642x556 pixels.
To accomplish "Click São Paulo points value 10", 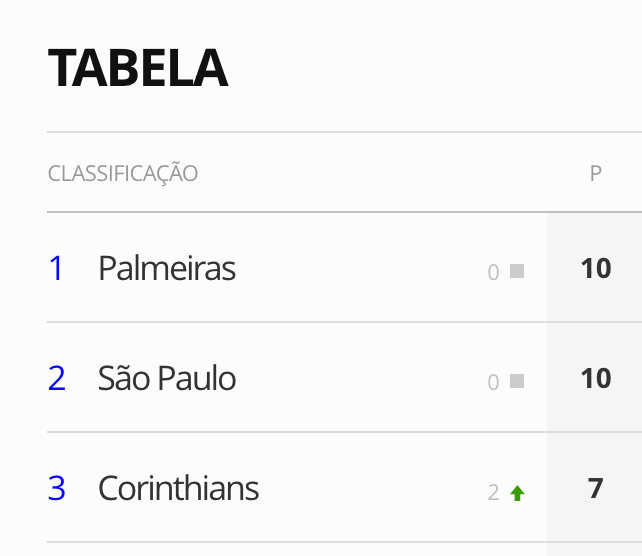I will click(x=595, y=379).
